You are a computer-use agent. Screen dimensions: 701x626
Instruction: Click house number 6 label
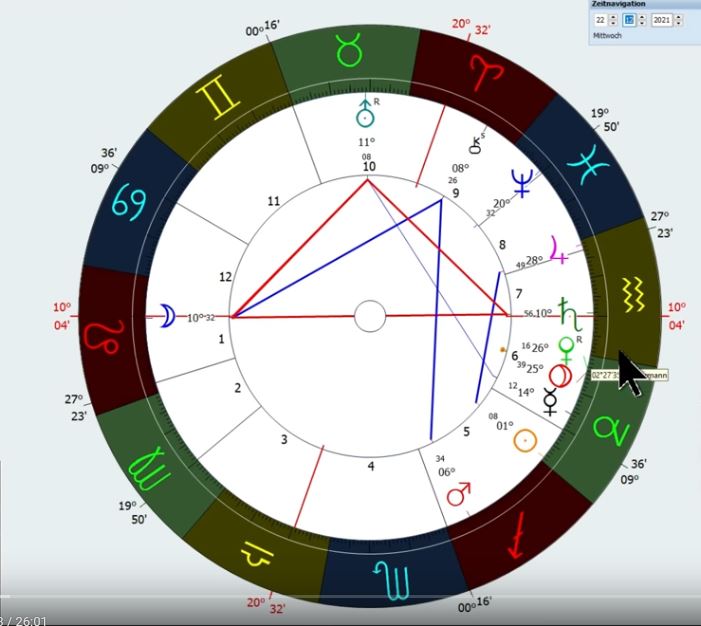[515, 356]
